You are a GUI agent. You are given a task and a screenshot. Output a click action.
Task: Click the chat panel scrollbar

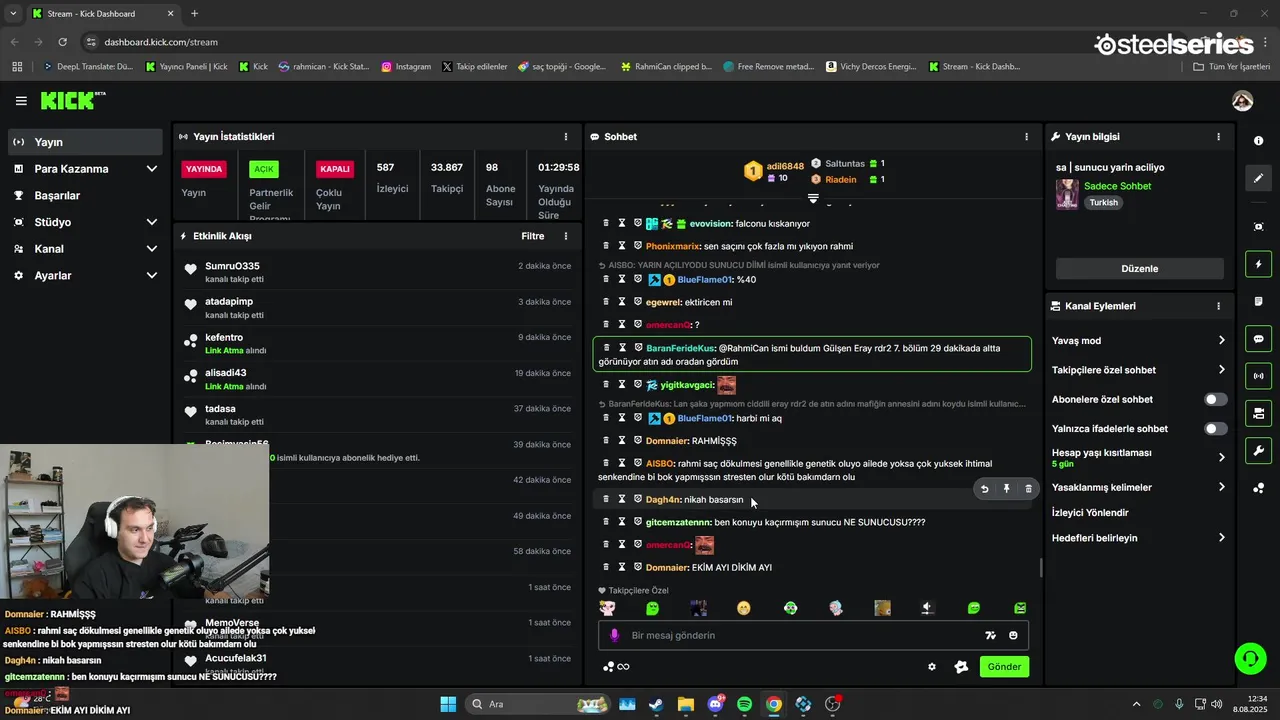point(1040,567)
